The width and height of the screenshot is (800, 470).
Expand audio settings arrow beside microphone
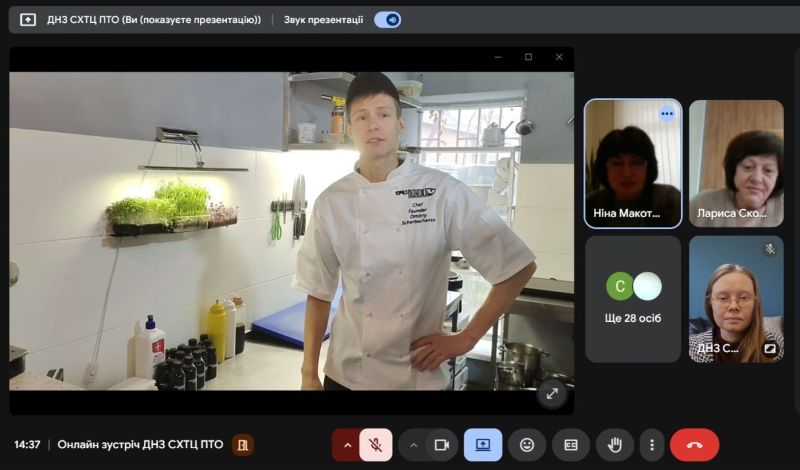pos(347,445)
